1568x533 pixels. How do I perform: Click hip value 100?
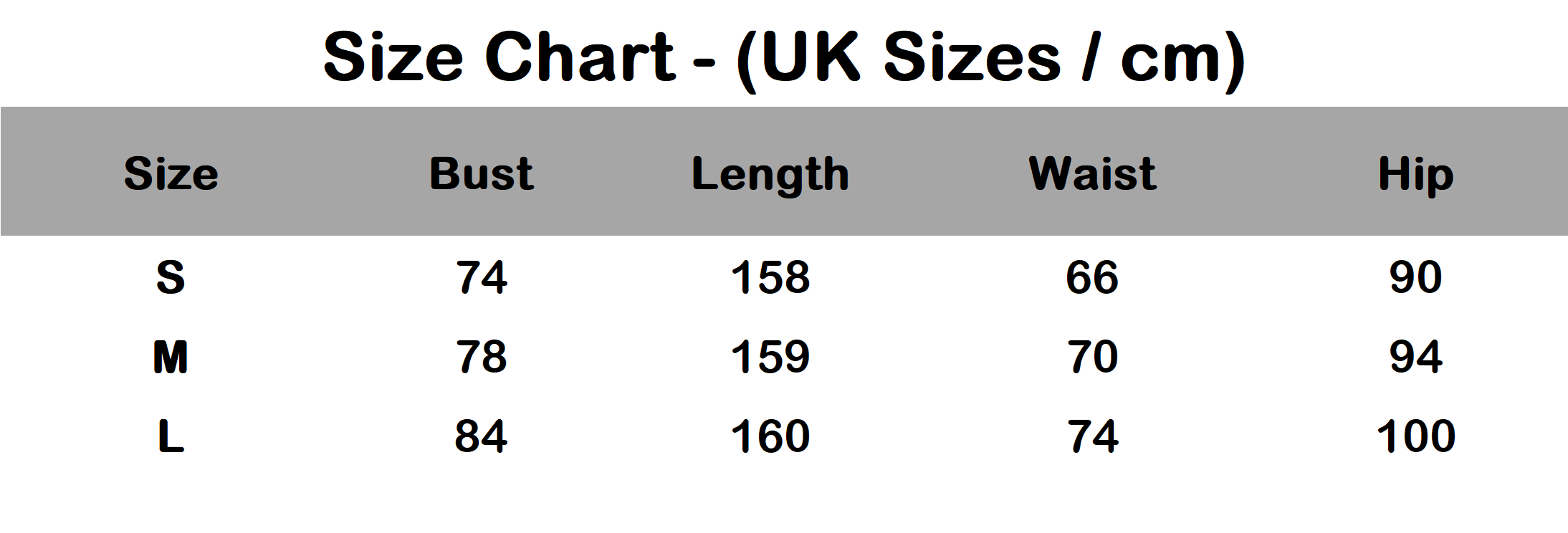click(x=1415, y=436)
